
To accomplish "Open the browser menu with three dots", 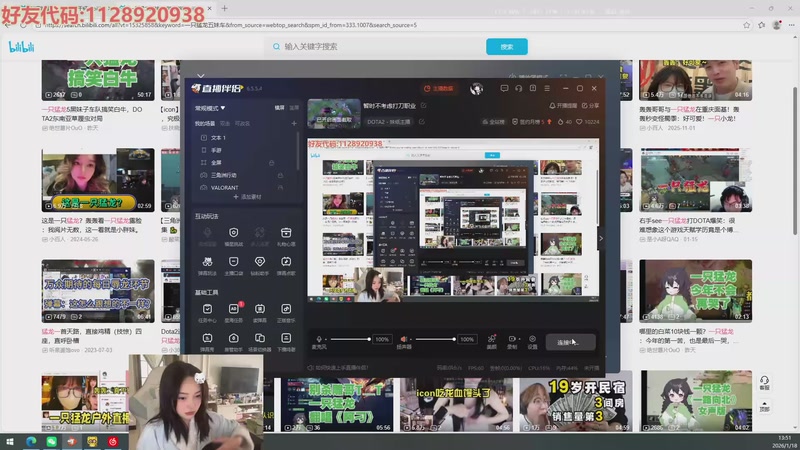I will coord(791,24).
